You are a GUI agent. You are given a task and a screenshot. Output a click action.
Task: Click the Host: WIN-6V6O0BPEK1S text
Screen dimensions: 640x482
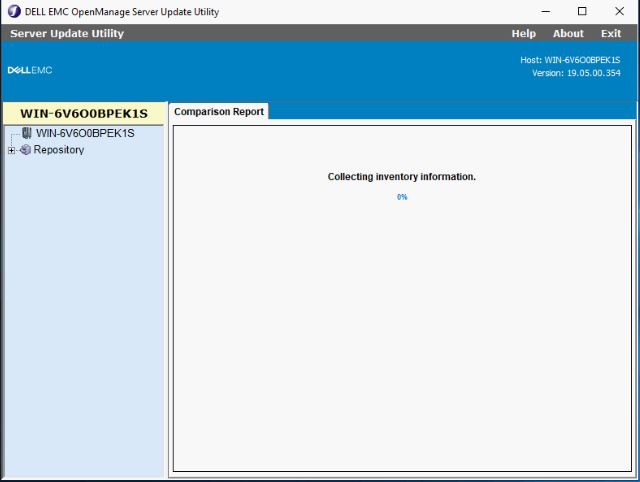click(570, 60)
